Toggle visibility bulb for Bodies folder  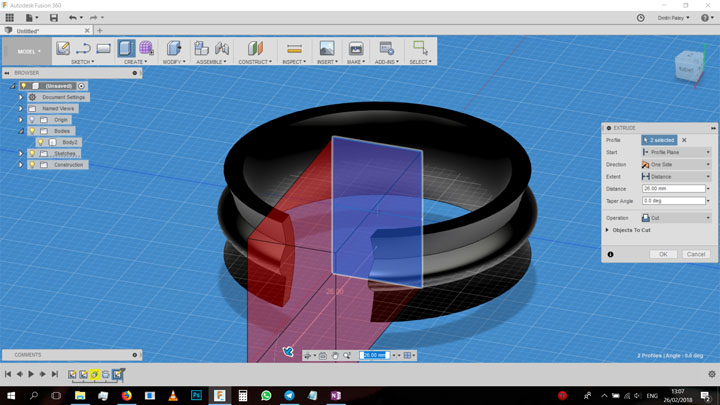(x=32, y=131)
